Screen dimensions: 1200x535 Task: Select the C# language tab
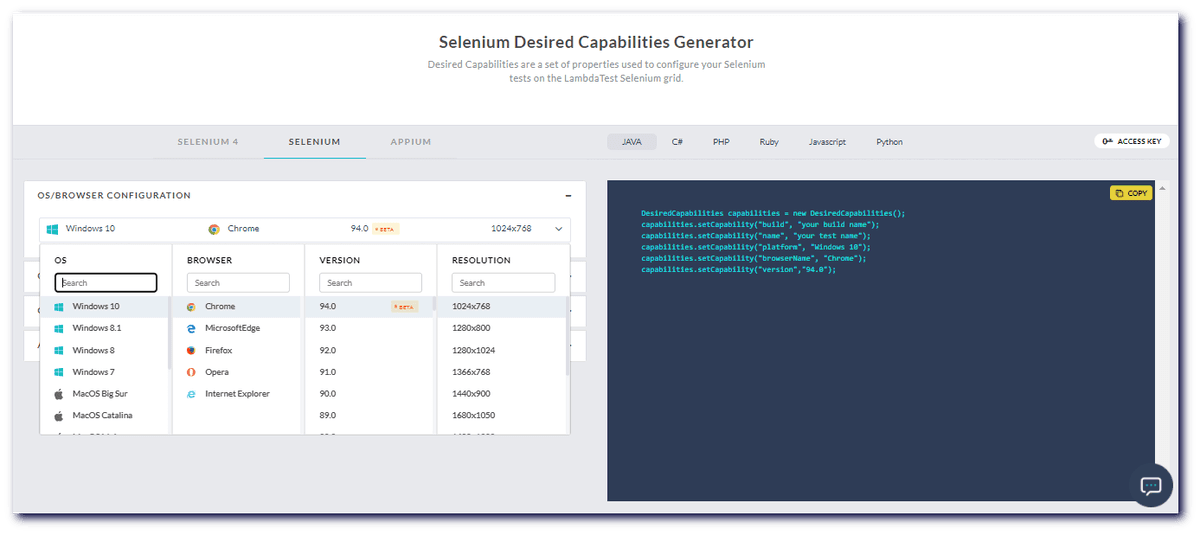pyautogui.click(x=677, y=142)
